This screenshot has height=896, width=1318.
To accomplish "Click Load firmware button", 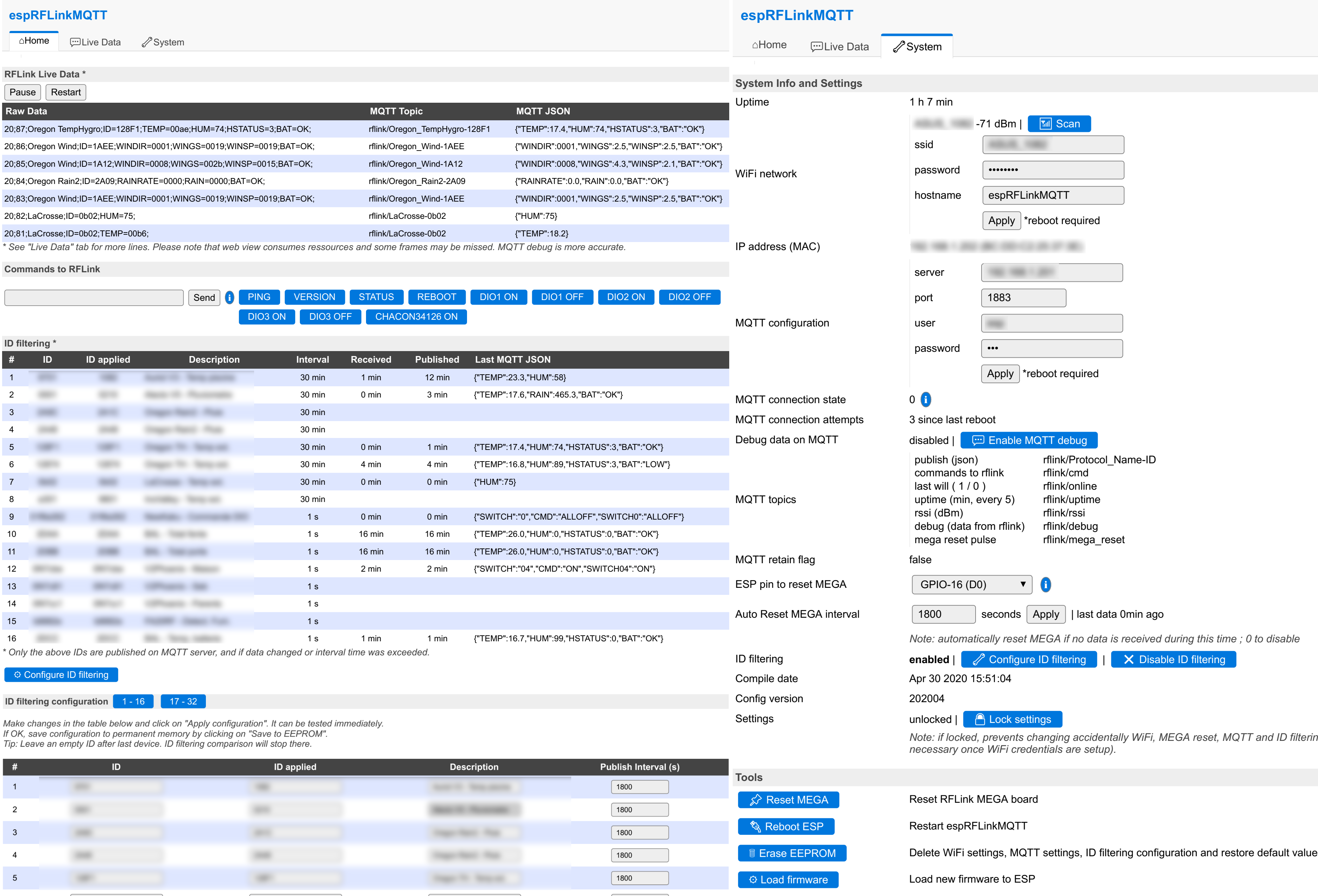I will [788, 879].
